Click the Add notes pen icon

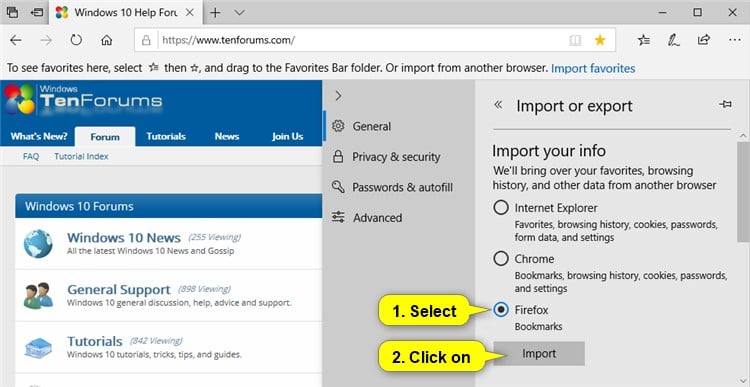click(x=673, y=40)
